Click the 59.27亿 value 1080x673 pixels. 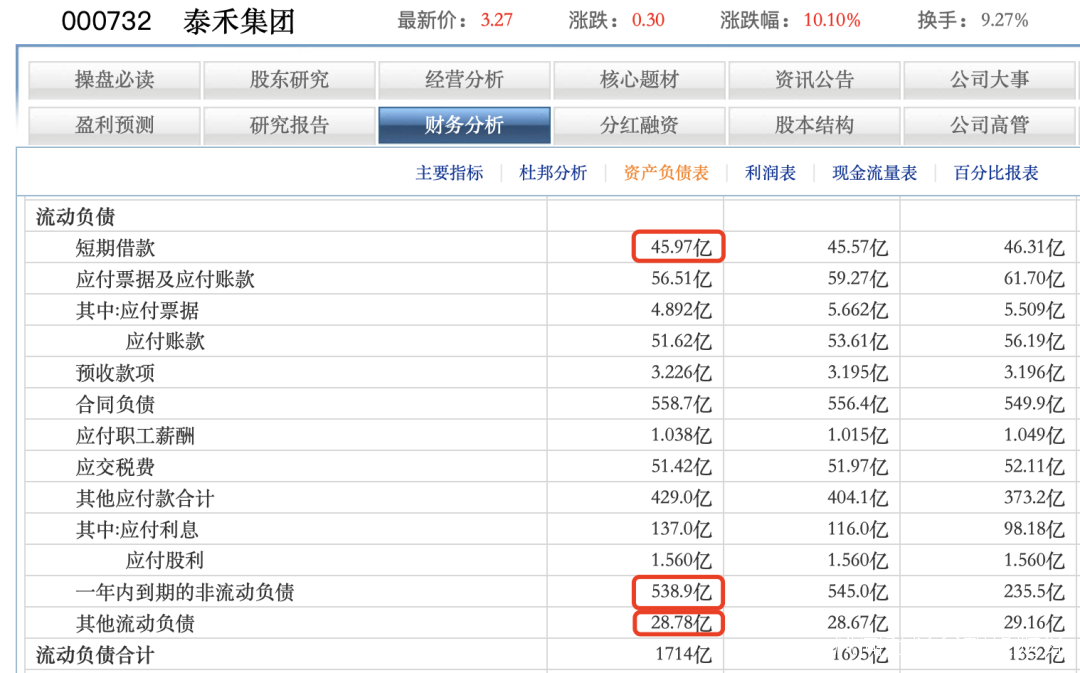[x=858, y=278]
